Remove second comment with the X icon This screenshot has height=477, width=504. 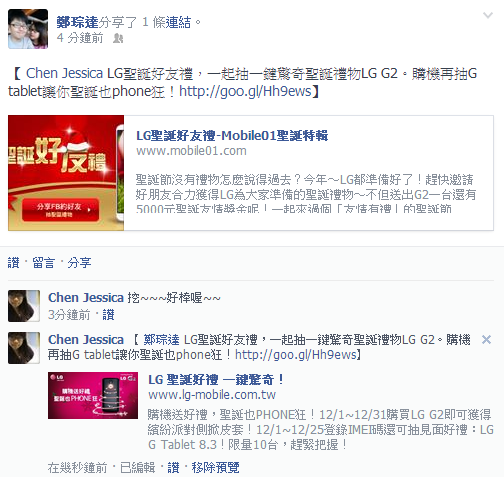[x=486, y=340]
